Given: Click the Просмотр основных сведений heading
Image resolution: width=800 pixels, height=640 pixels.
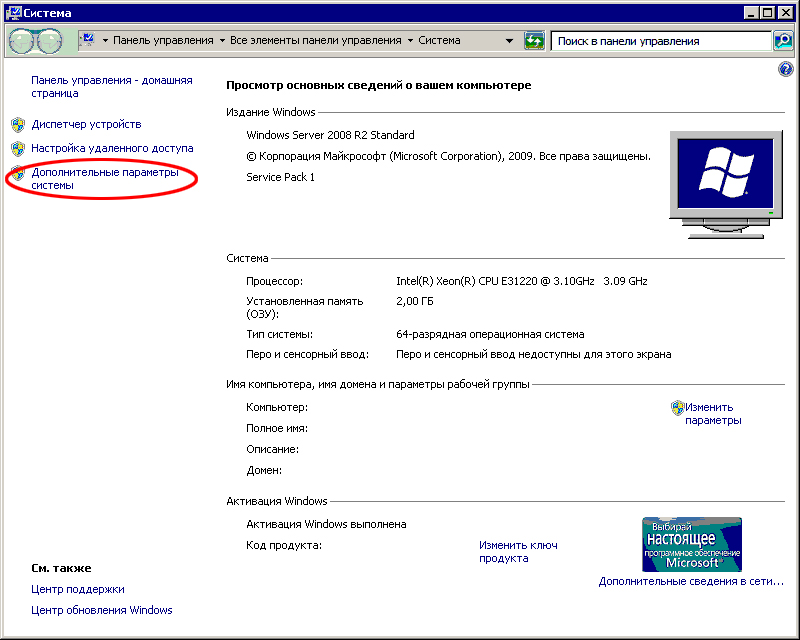Looking at the screenshot, I should click(x=379, y=85).
